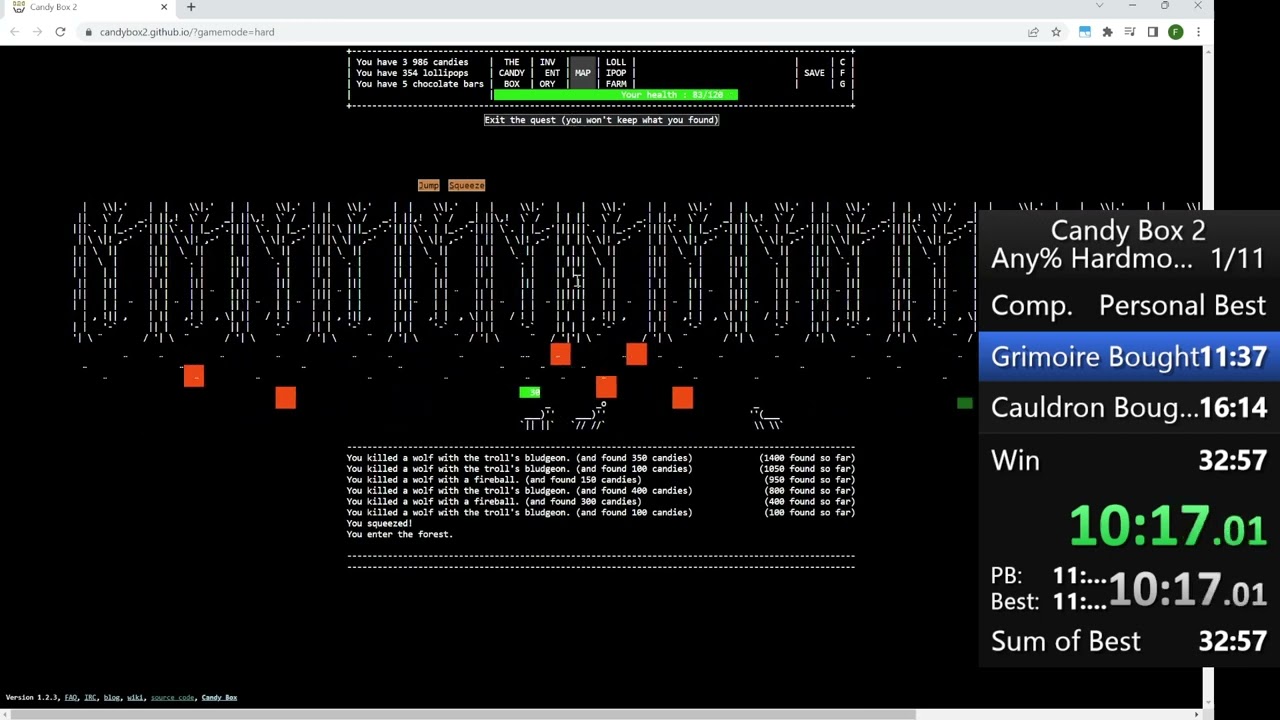Image resolution: width=1280 pixels, height=720 pixels.
Task: View site information lock icon
Action: tap(89, 32)
